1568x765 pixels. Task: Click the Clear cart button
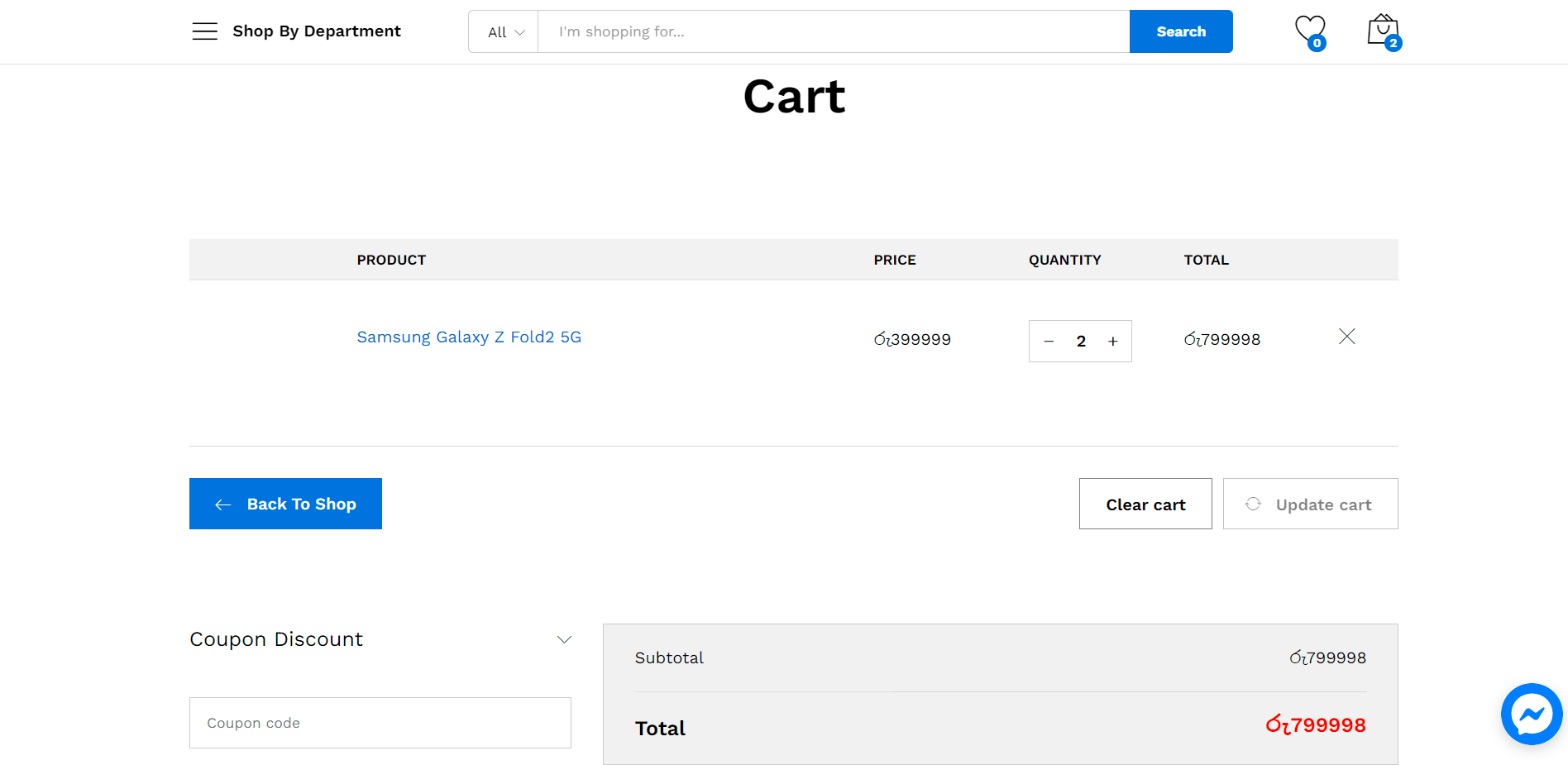tap(1145, 504)
